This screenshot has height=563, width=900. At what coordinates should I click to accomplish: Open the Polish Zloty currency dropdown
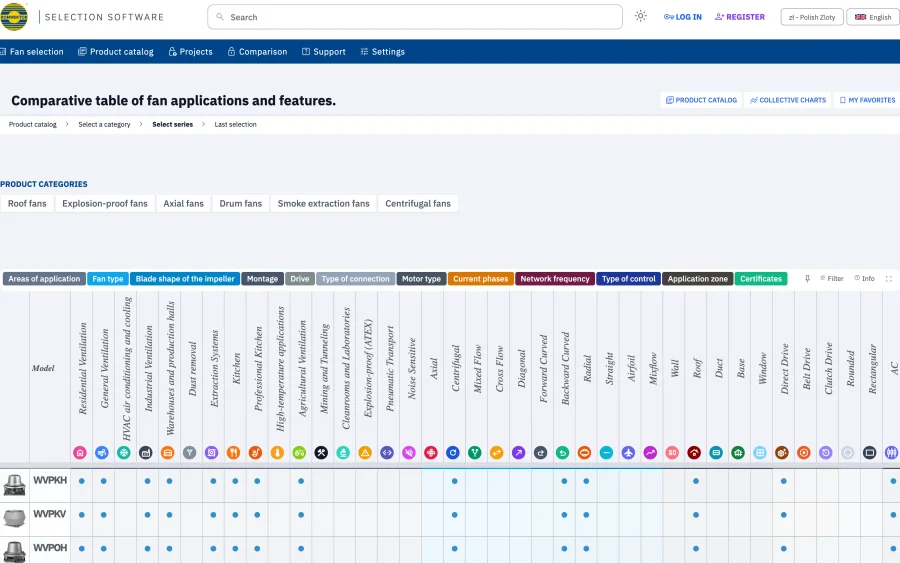[x=812, y=17]
